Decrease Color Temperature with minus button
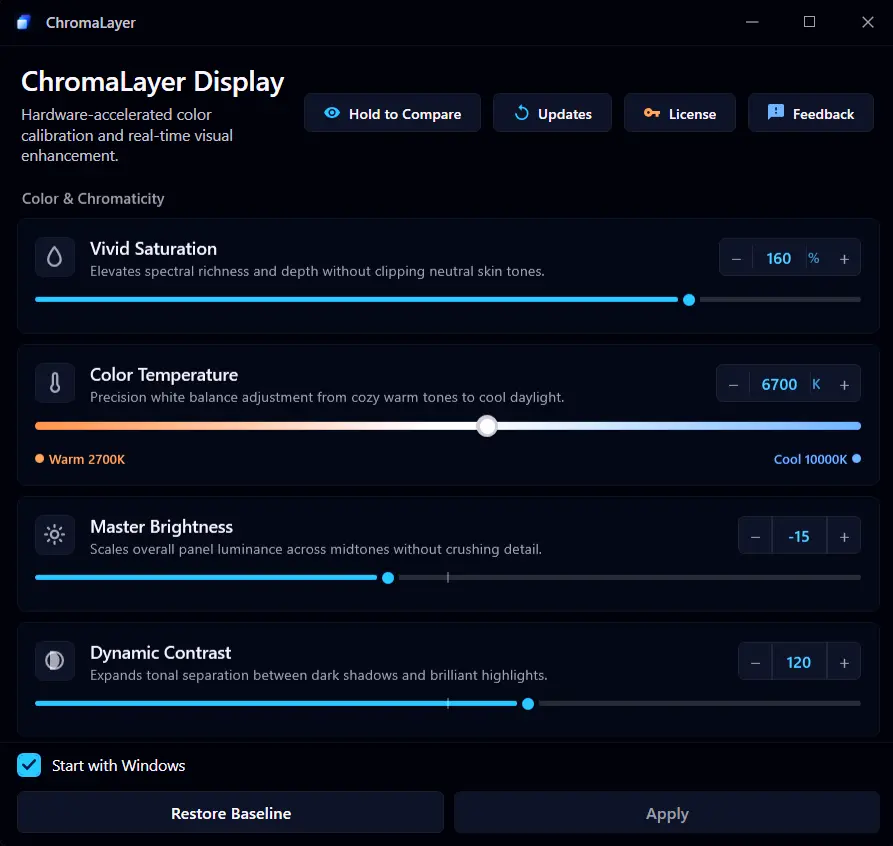This screenshot has width=893, height=846. pyautogui.click(x=733, y=385)
